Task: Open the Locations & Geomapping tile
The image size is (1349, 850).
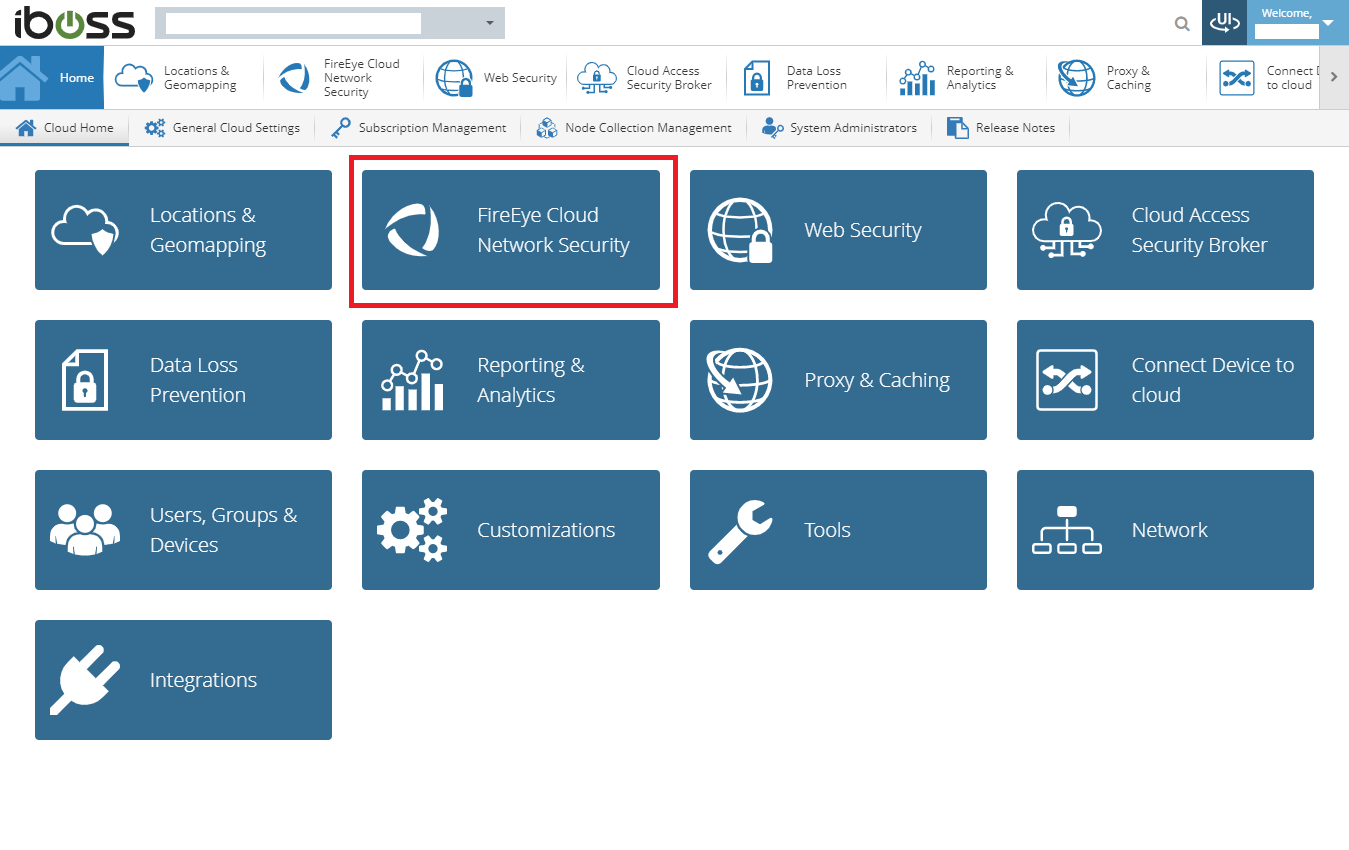Action: [x=183, y=230]
